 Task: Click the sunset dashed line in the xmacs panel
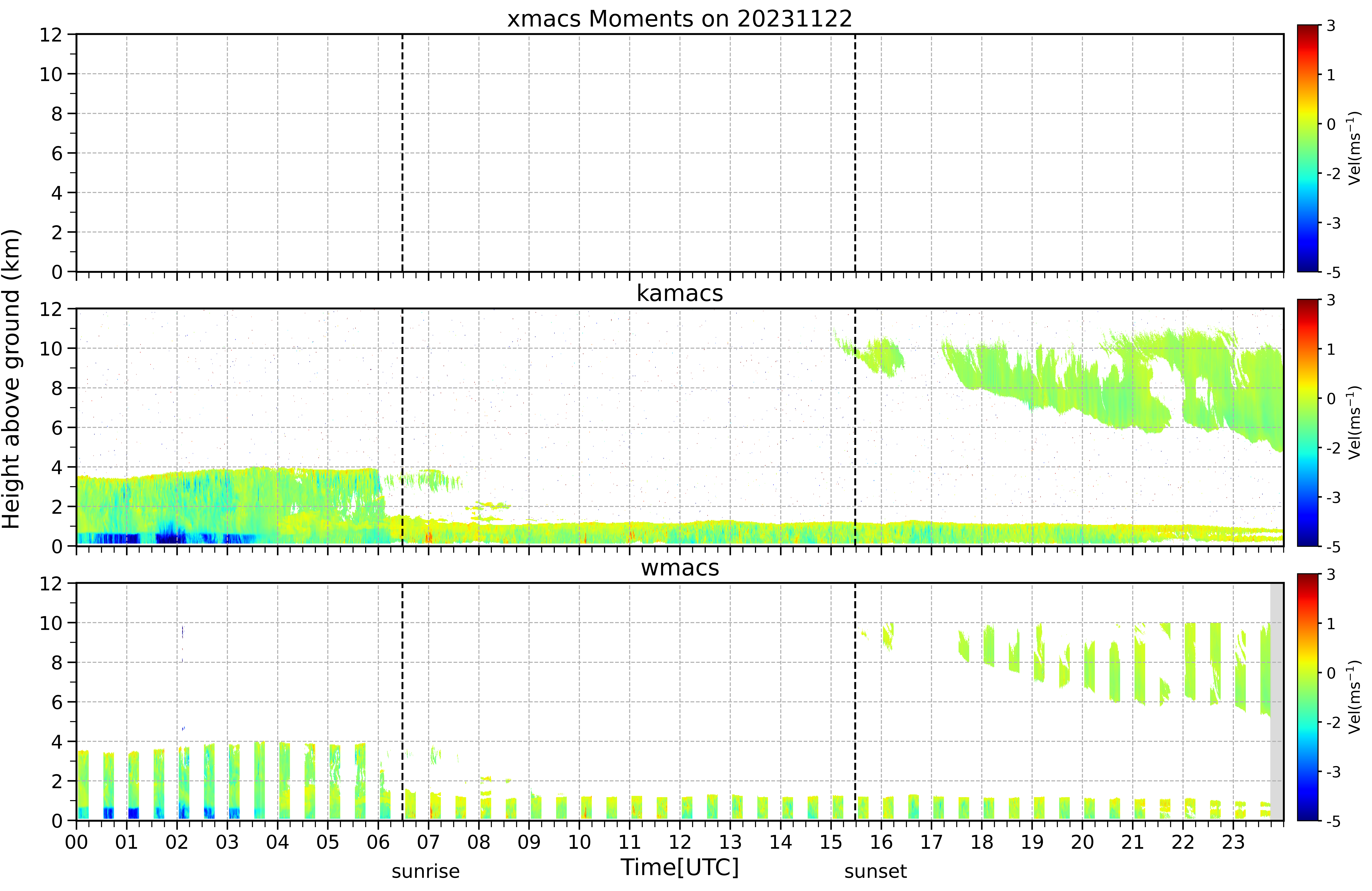point(855,153)
